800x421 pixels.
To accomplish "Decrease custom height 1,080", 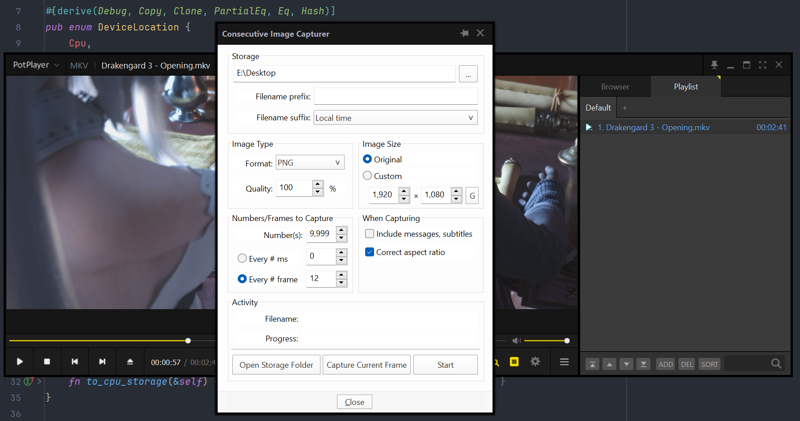I will pos(457,199).
